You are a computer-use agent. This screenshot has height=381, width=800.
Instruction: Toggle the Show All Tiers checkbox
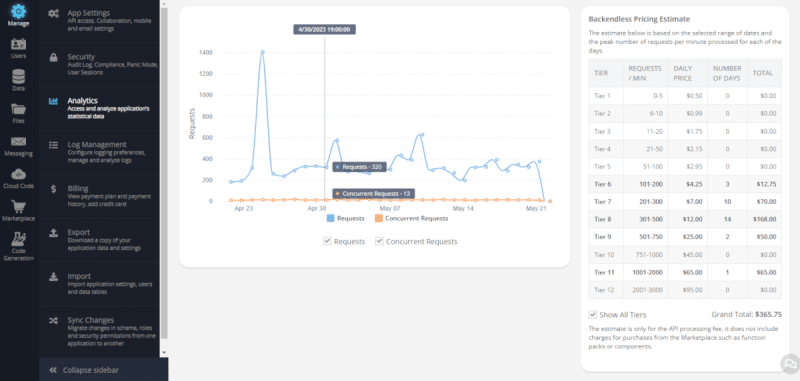[592, 315]
